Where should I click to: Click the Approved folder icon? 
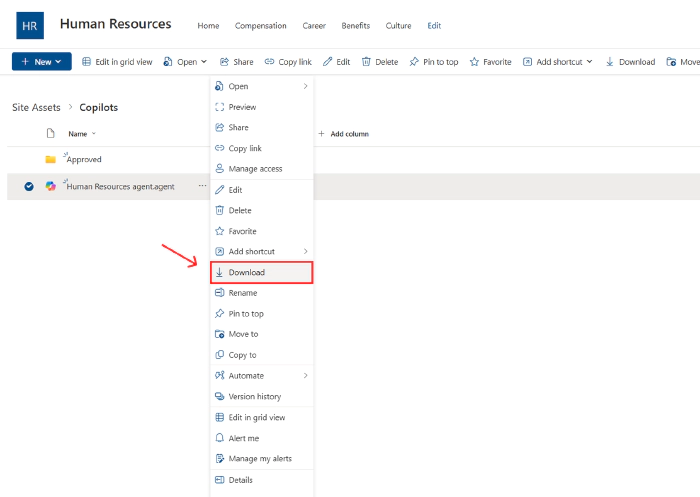[50, 159]
